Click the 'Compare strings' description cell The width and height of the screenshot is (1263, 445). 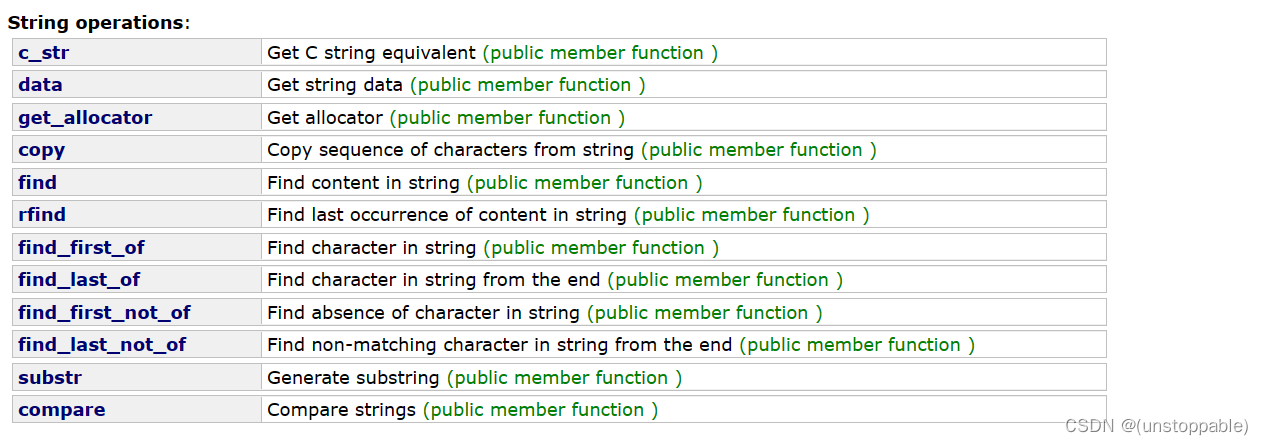(x=341, y=410)
